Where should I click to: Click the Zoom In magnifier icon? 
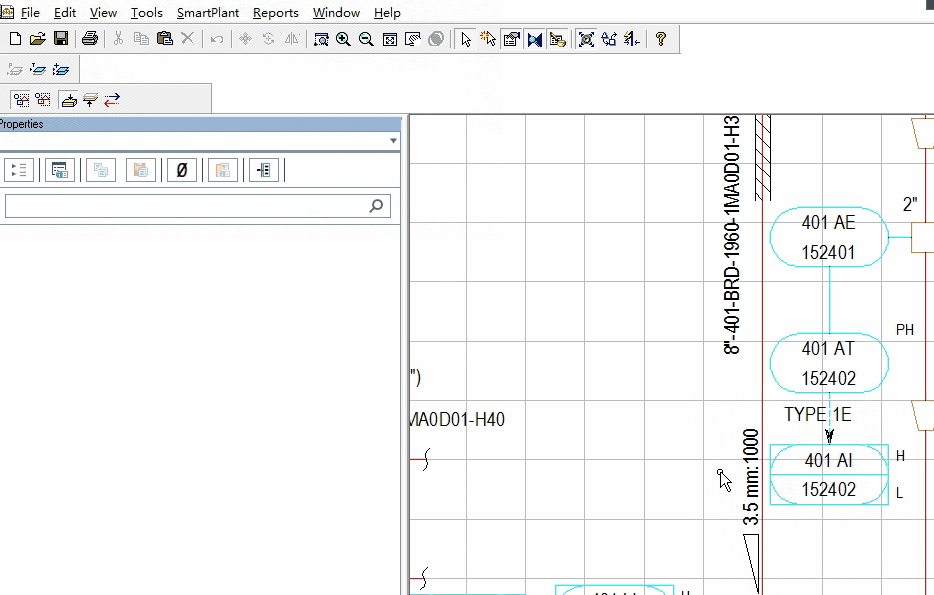(x=343, y=39)
